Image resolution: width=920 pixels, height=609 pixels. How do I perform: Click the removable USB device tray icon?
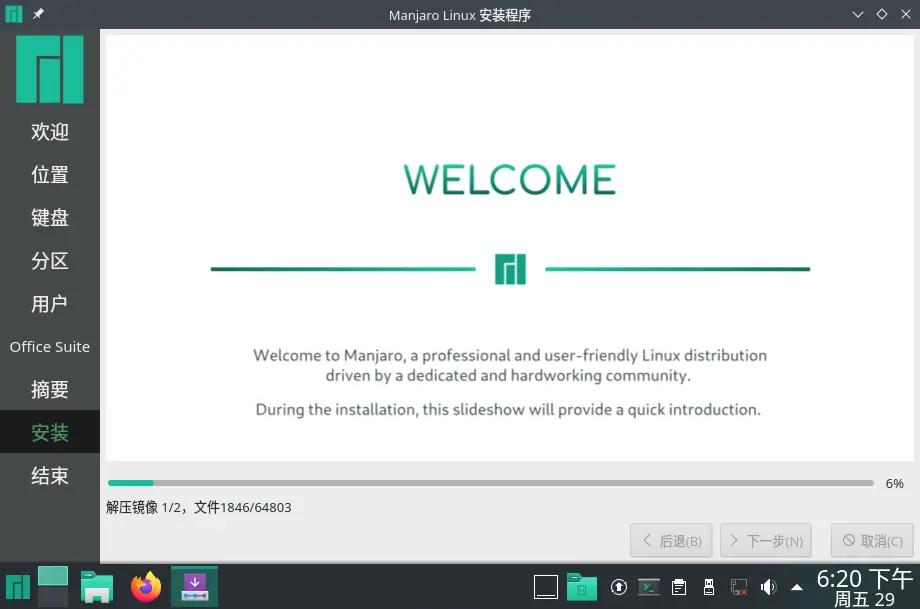[x=709, y=587]
